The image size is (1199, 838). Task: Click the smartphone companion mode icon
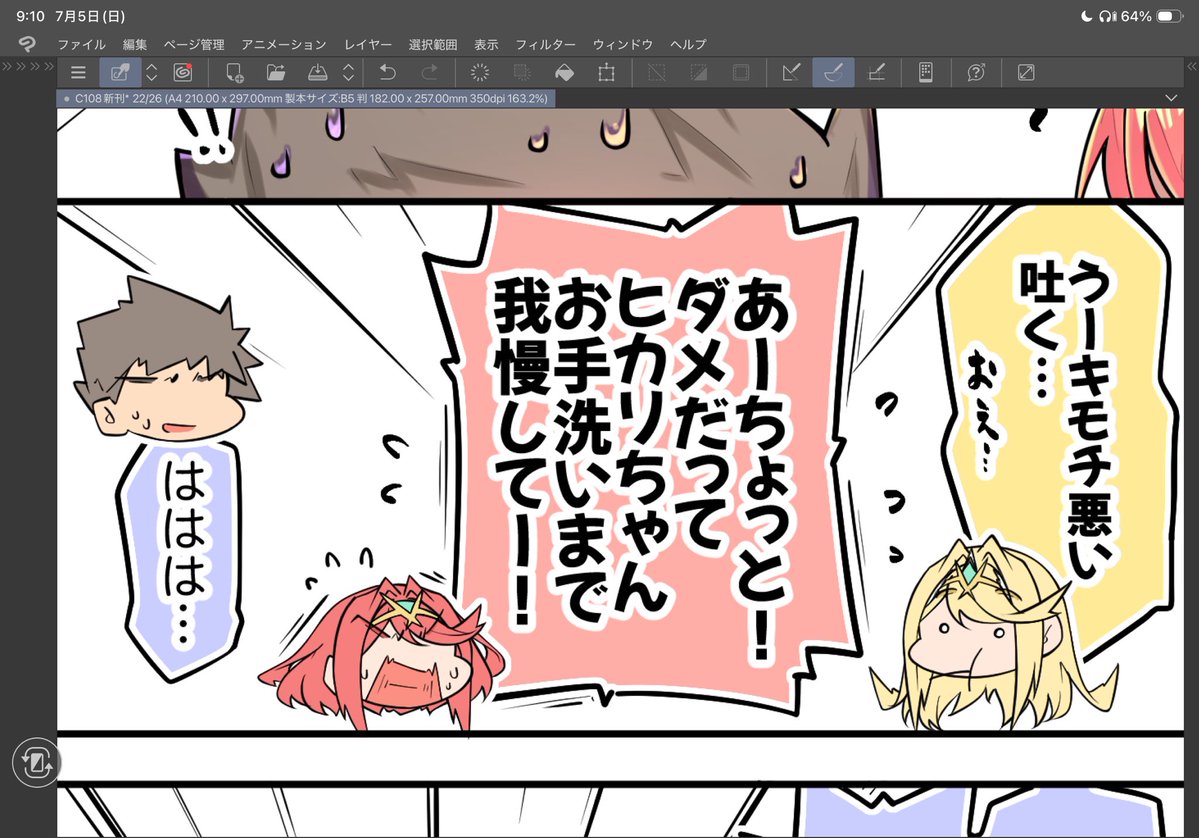pyautogui.click(x=926, y=73)
